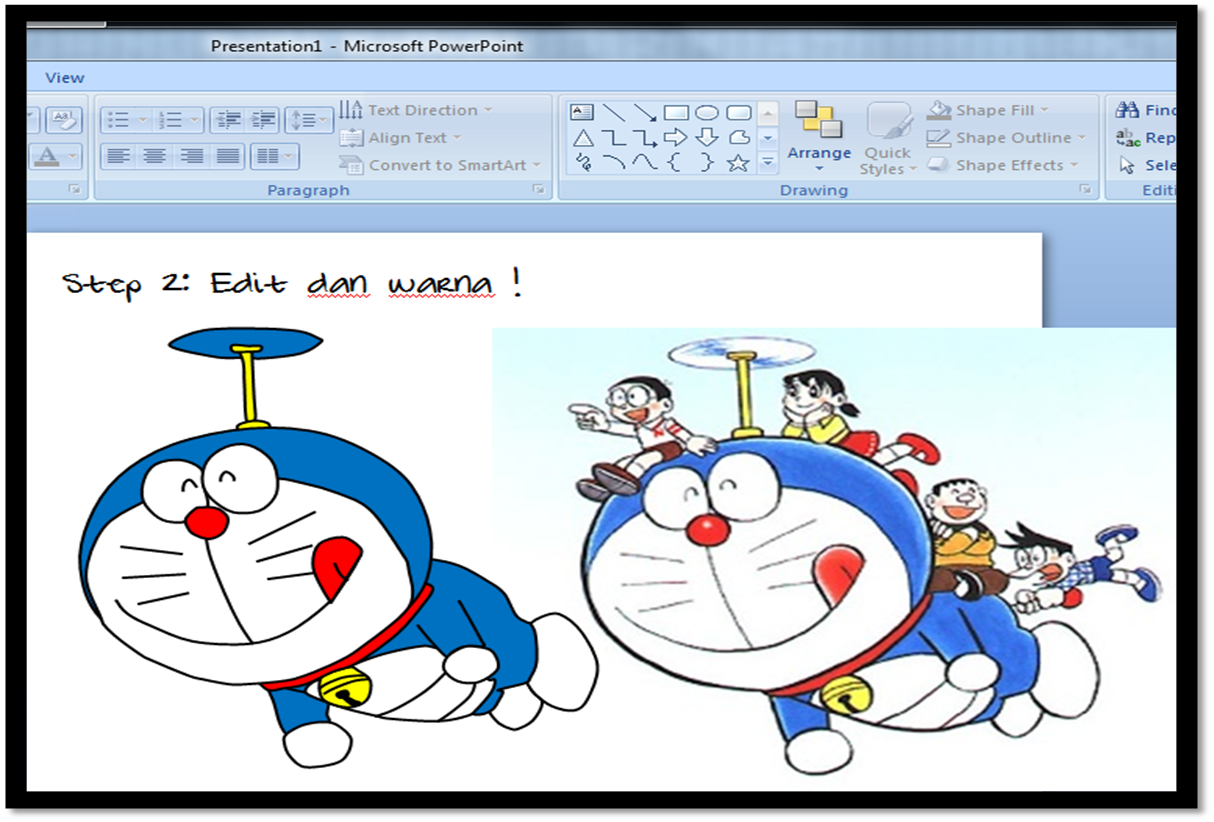Select the Curve shape

pos(645,162)
